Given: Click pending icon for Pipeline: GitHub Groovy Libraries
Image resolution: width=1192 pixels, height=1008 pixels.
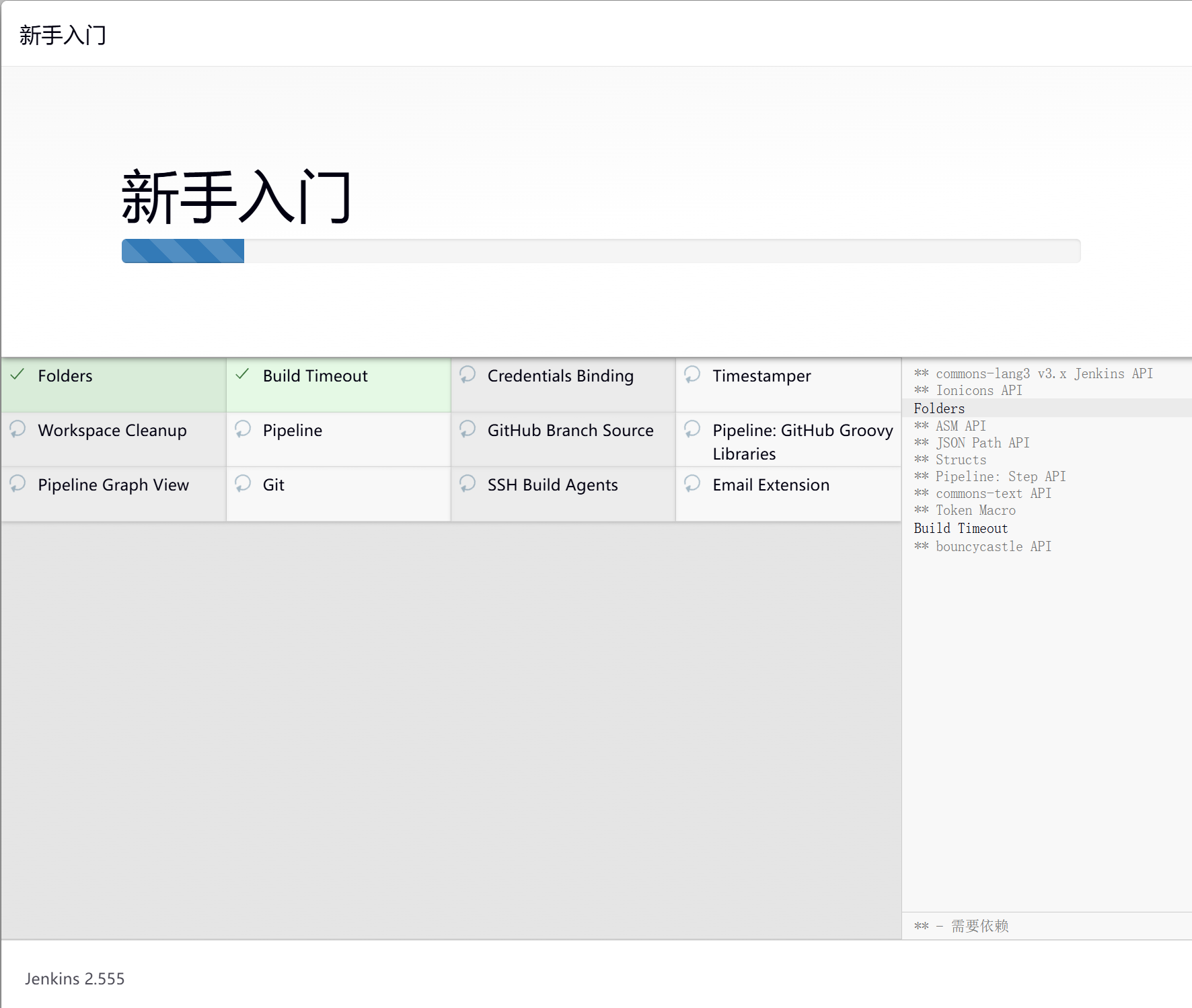Looking at the screenshot, I should click(x=692, y=429).
